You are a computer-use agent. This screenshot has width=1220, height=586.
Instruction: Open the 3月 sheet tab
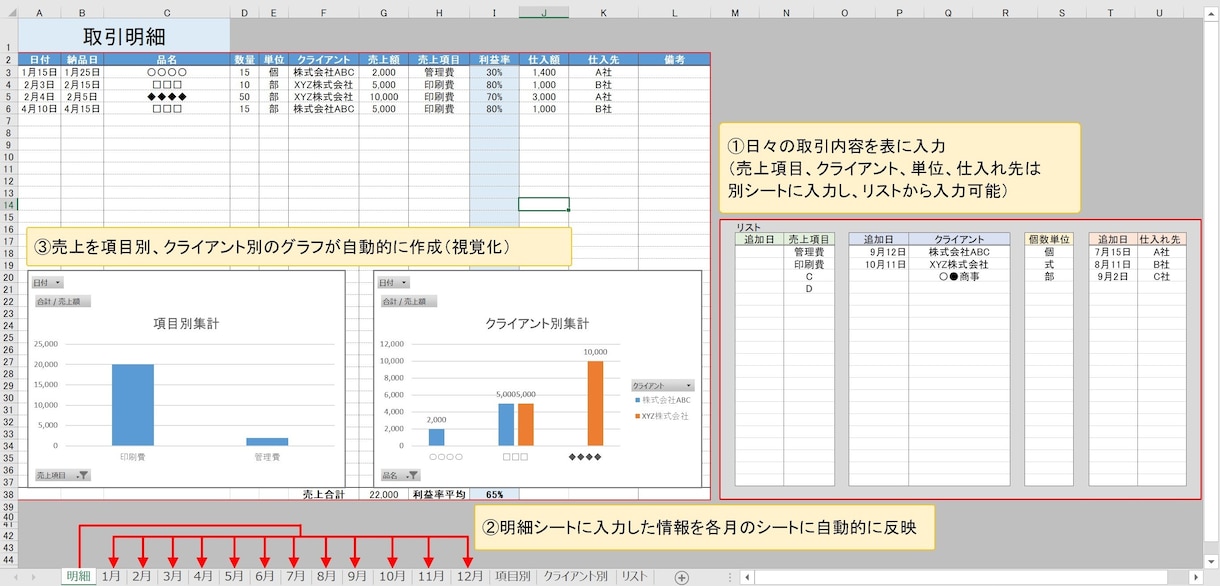(172, 577)
